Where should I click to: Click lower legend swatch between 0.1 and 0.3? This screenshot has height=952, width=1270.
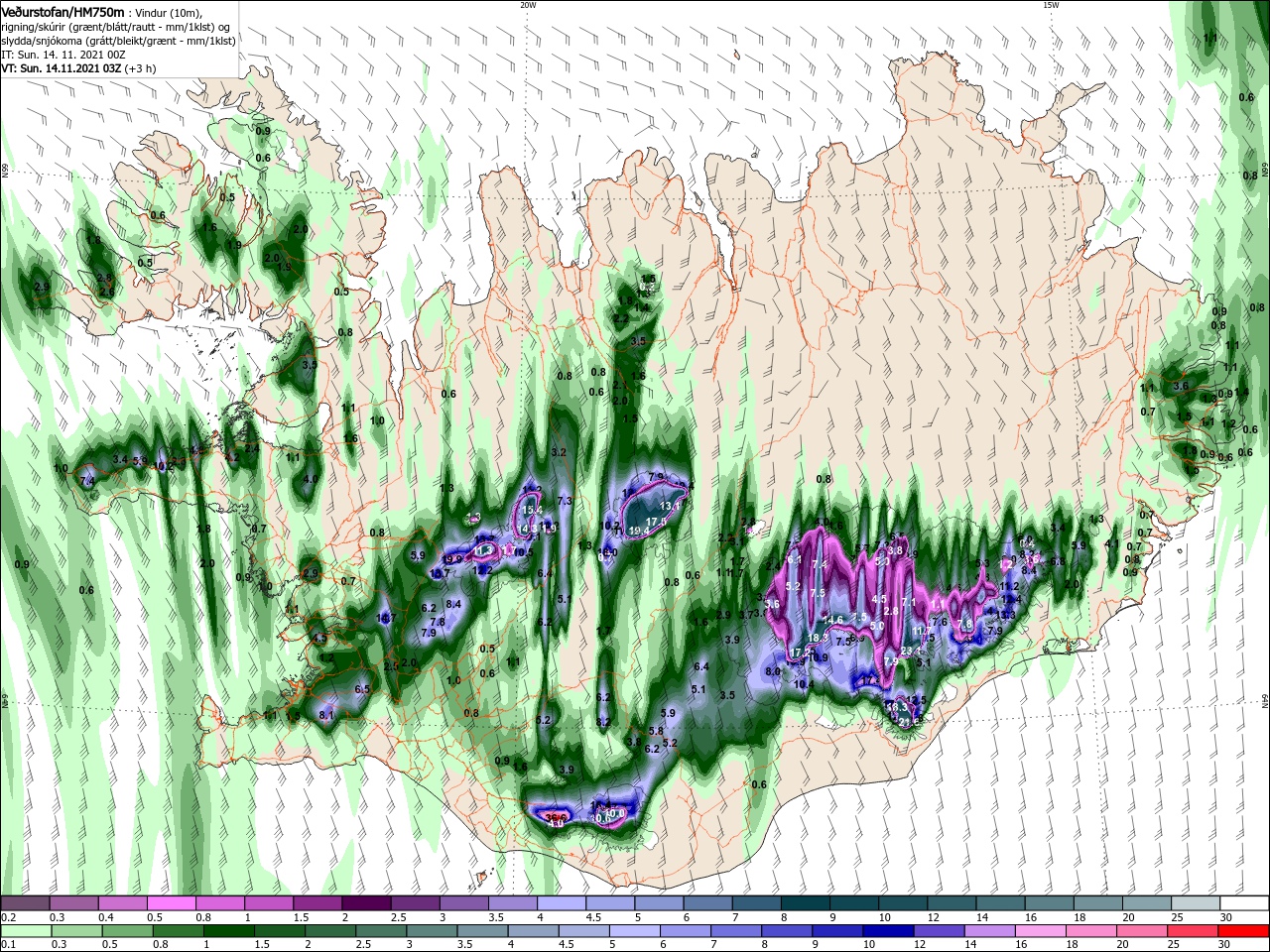pyautogui.click(x=25, y=931)
